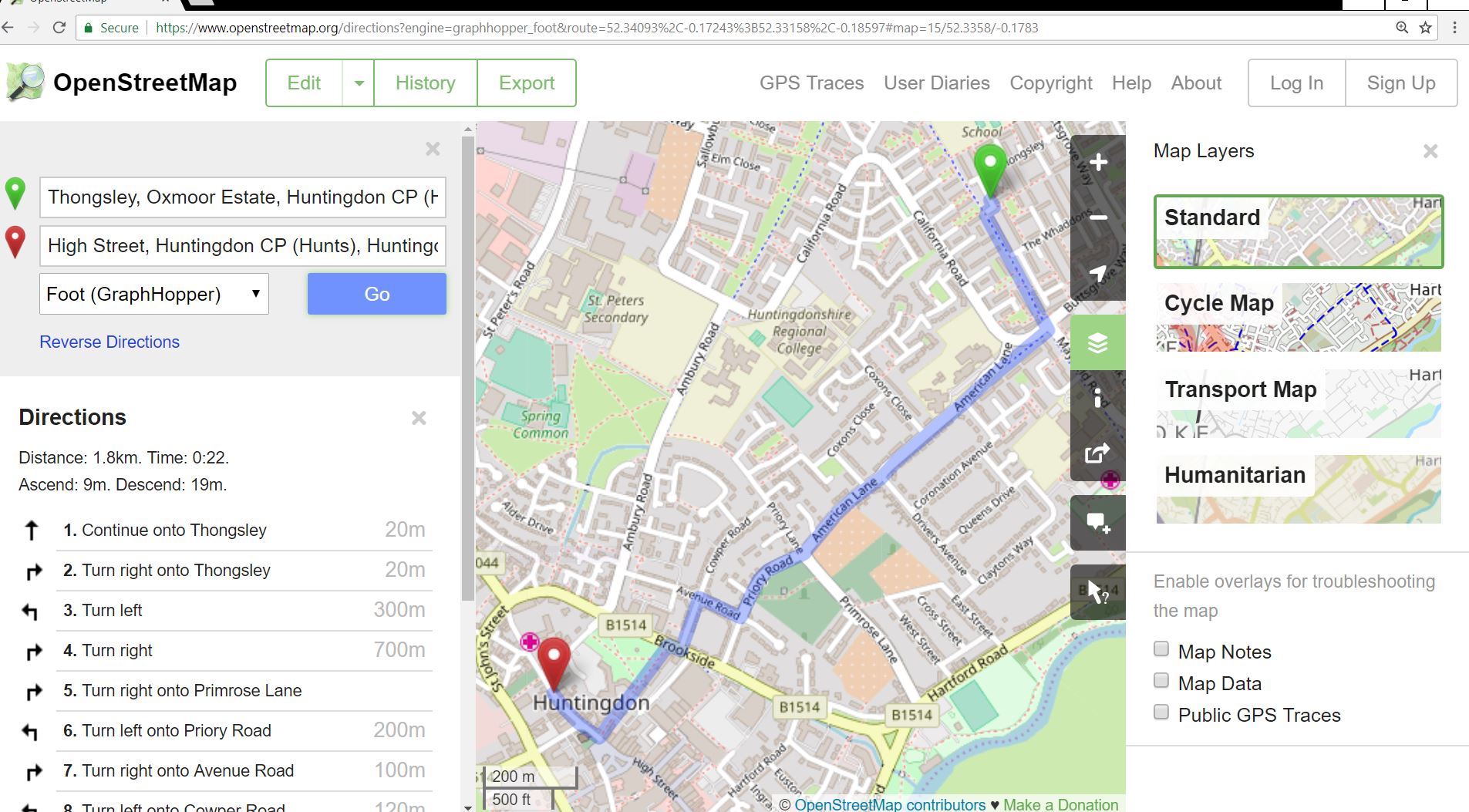
Task: Open the Copyright page
Action: pyautogui.click(x=1051, y=83)
